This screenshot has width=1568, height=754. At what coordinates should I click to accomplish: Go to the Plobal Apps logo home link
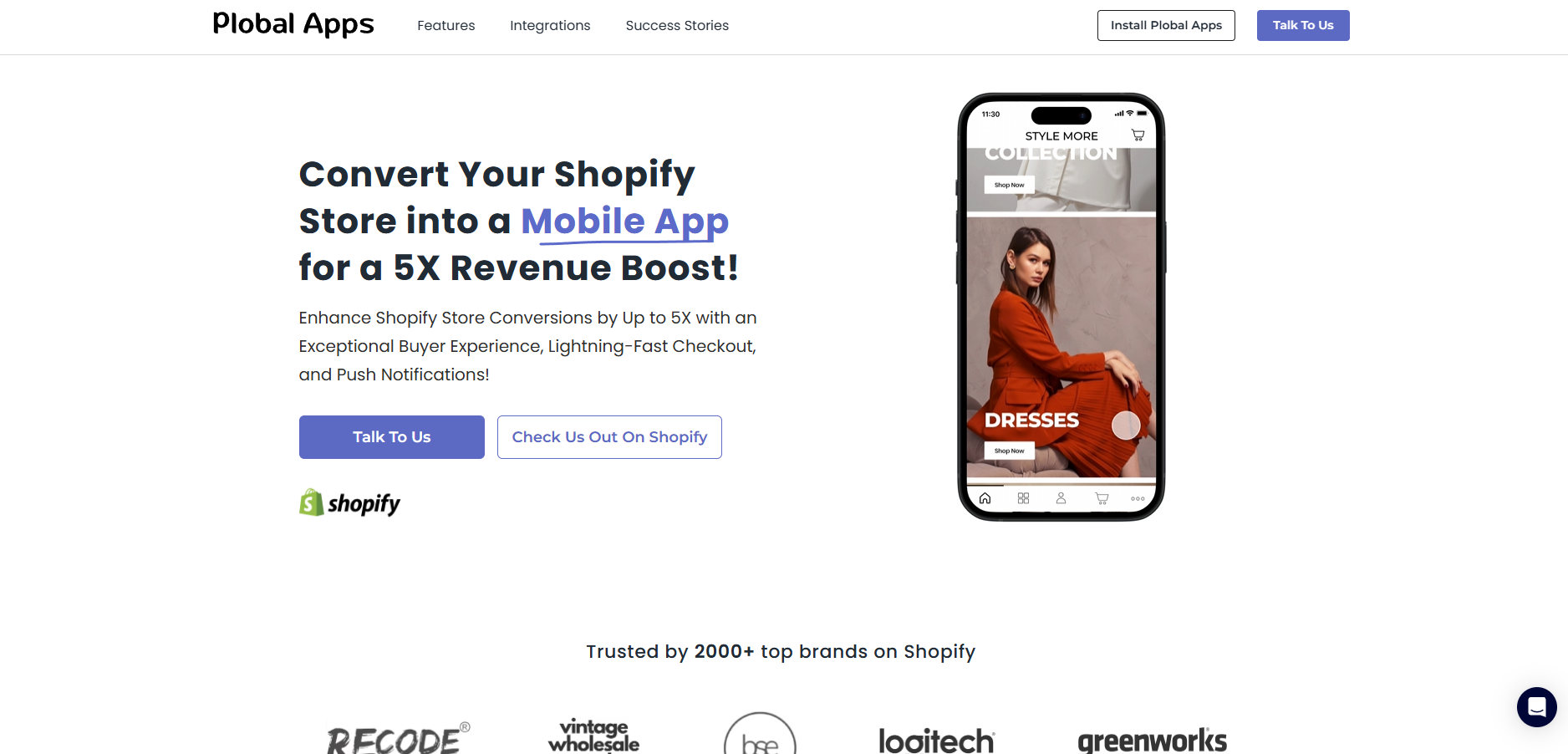click(x=293, y=24)
